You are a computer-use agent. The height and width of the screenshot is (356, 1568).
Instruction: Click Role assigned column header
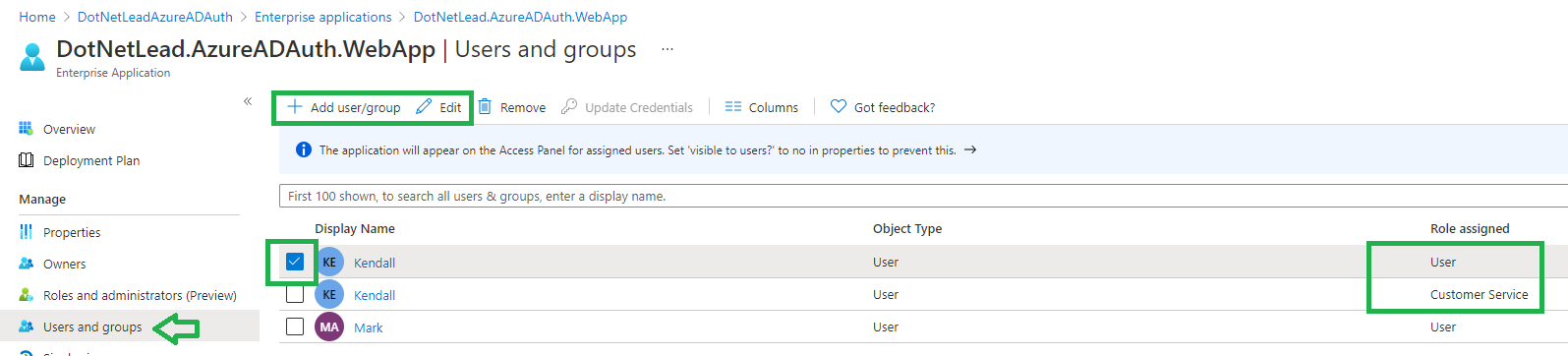(1470, 228)
